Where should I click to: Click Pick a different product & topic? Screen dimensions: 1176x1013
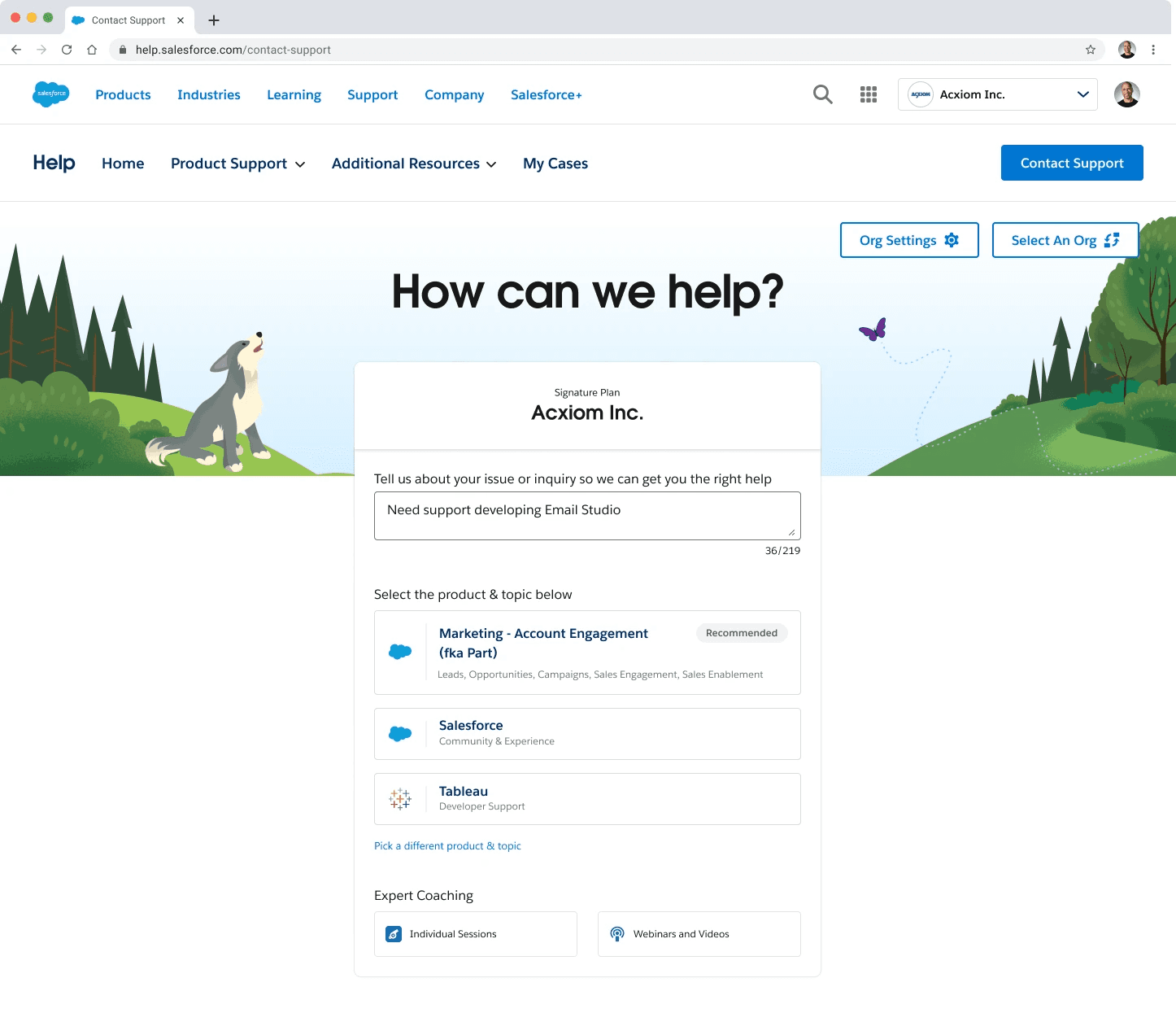pyautogui.click(x=447, y=846)
